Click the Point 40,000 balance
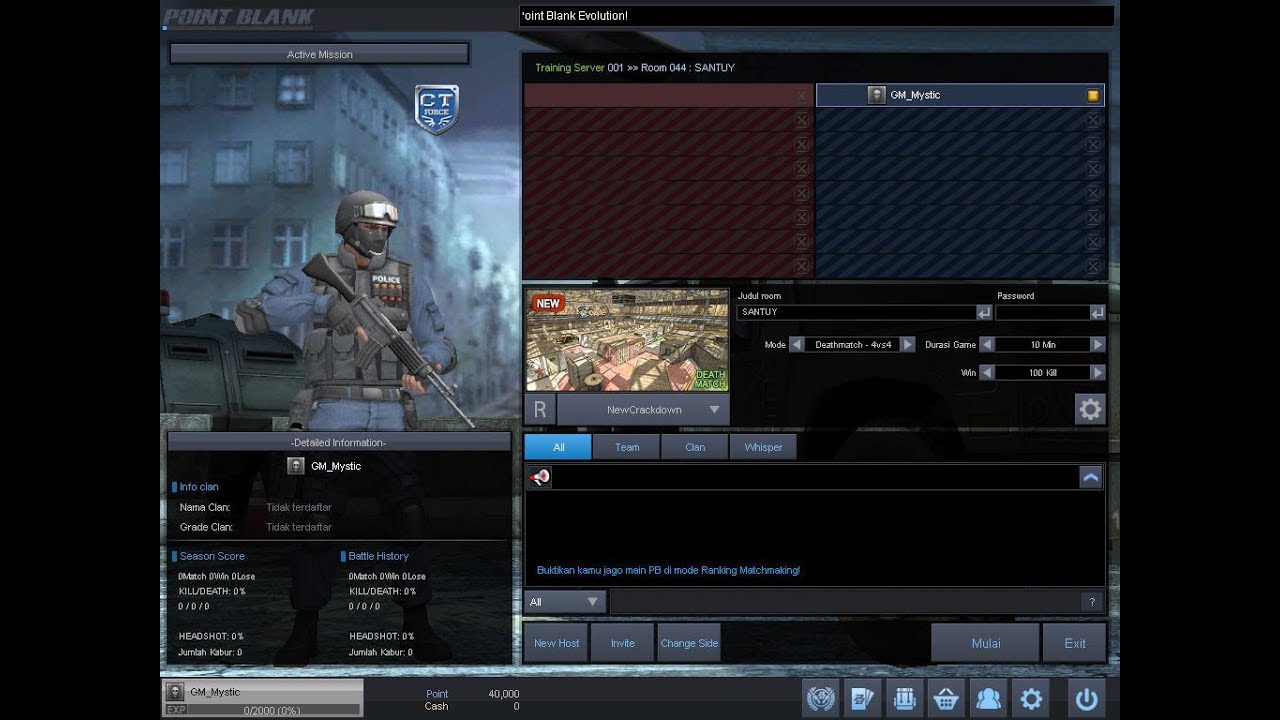Screen dimensions: 1280x720 coord(472,694)
